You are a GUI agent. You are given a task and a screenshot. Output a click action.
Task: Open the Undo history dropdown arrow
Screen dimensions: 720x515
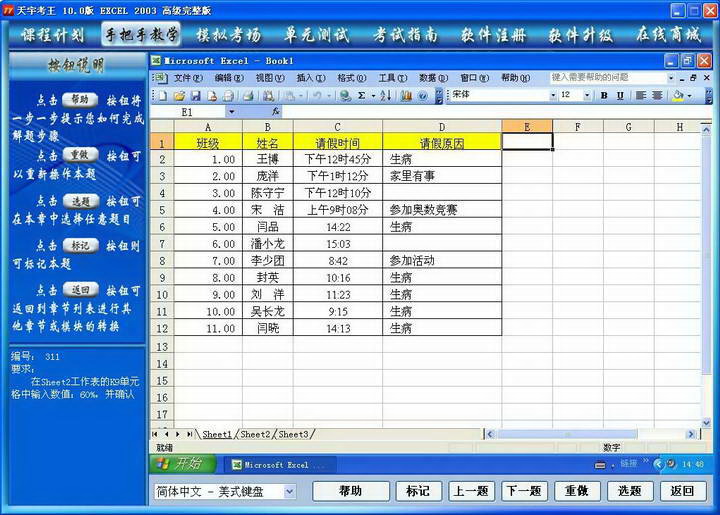(328, 95)
